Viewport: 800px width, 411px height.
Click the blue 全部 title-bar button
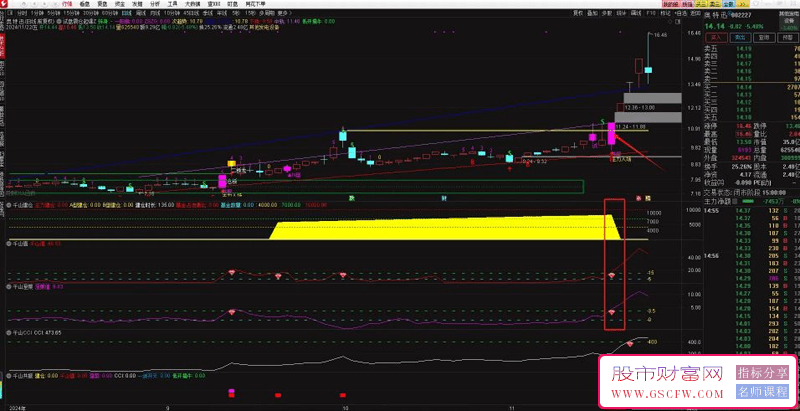(x=728, y=3)
